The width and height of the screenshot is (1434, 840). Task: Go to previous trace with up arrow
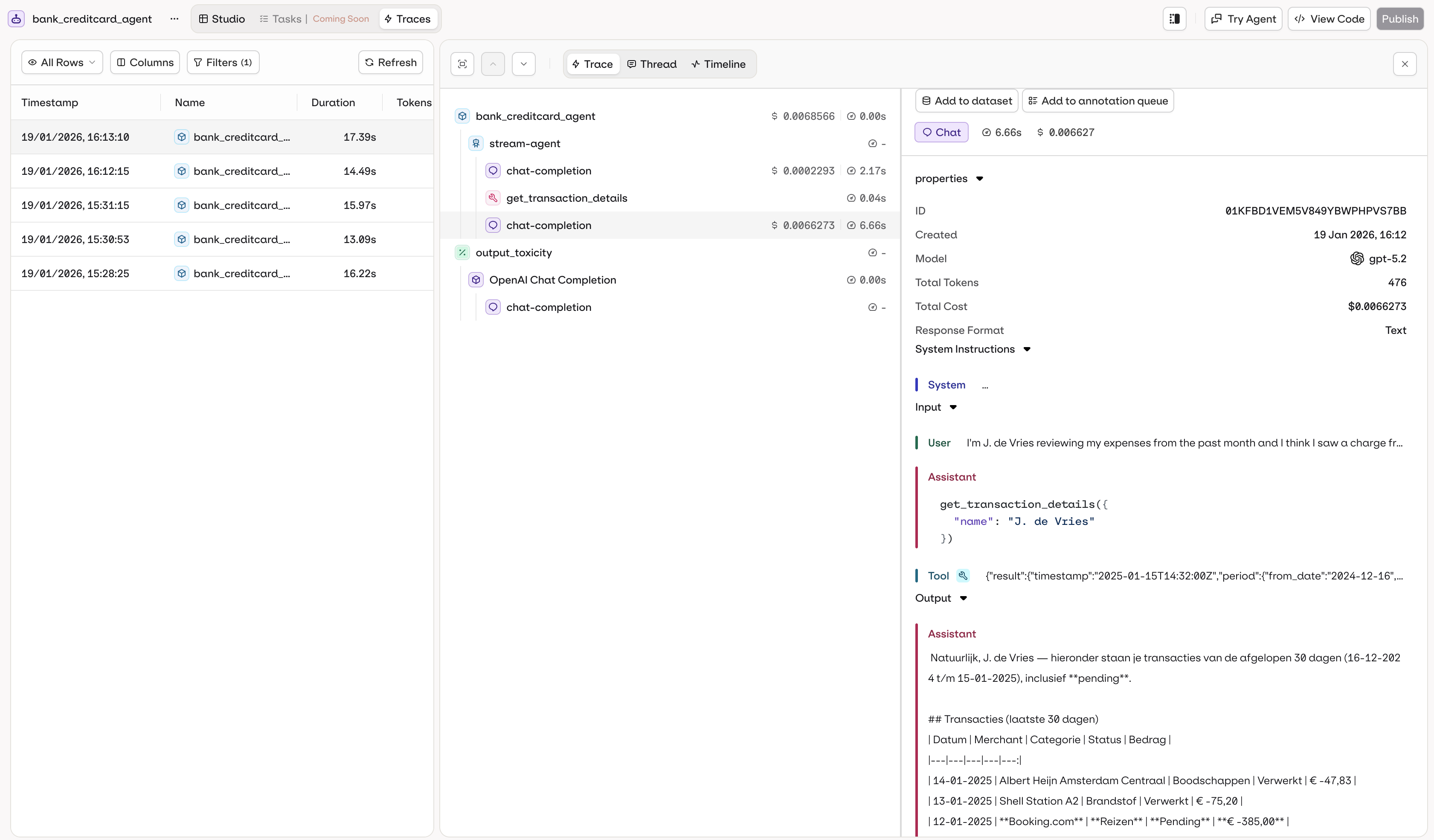pos(493,64)
